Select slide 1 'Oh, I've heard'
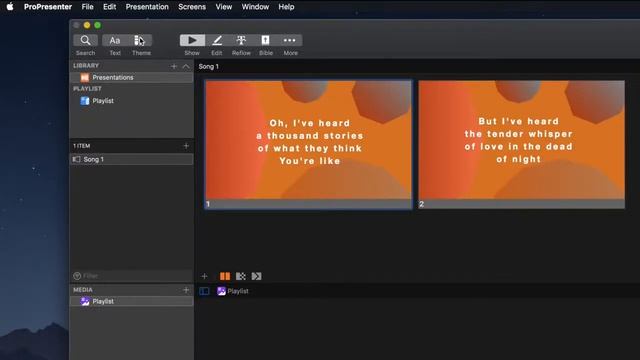The image size is (640, 360). coord(309,144)
